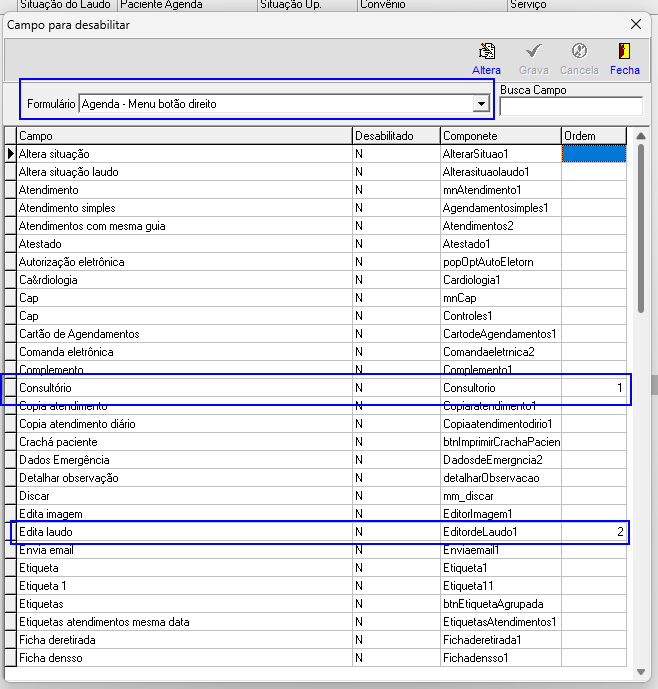Select the 'Atendimento' field row
658x689 pixels.
[x=315, y=190]
